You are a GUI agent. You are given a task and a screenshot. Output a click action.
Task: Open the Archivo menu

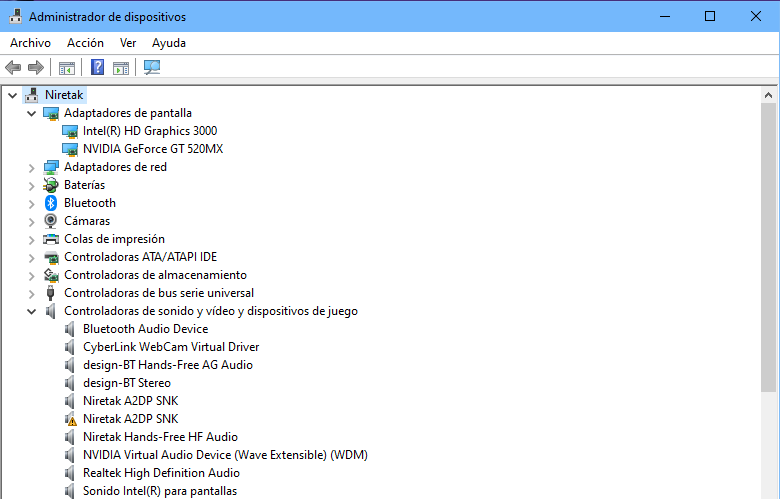coord(30,43)
